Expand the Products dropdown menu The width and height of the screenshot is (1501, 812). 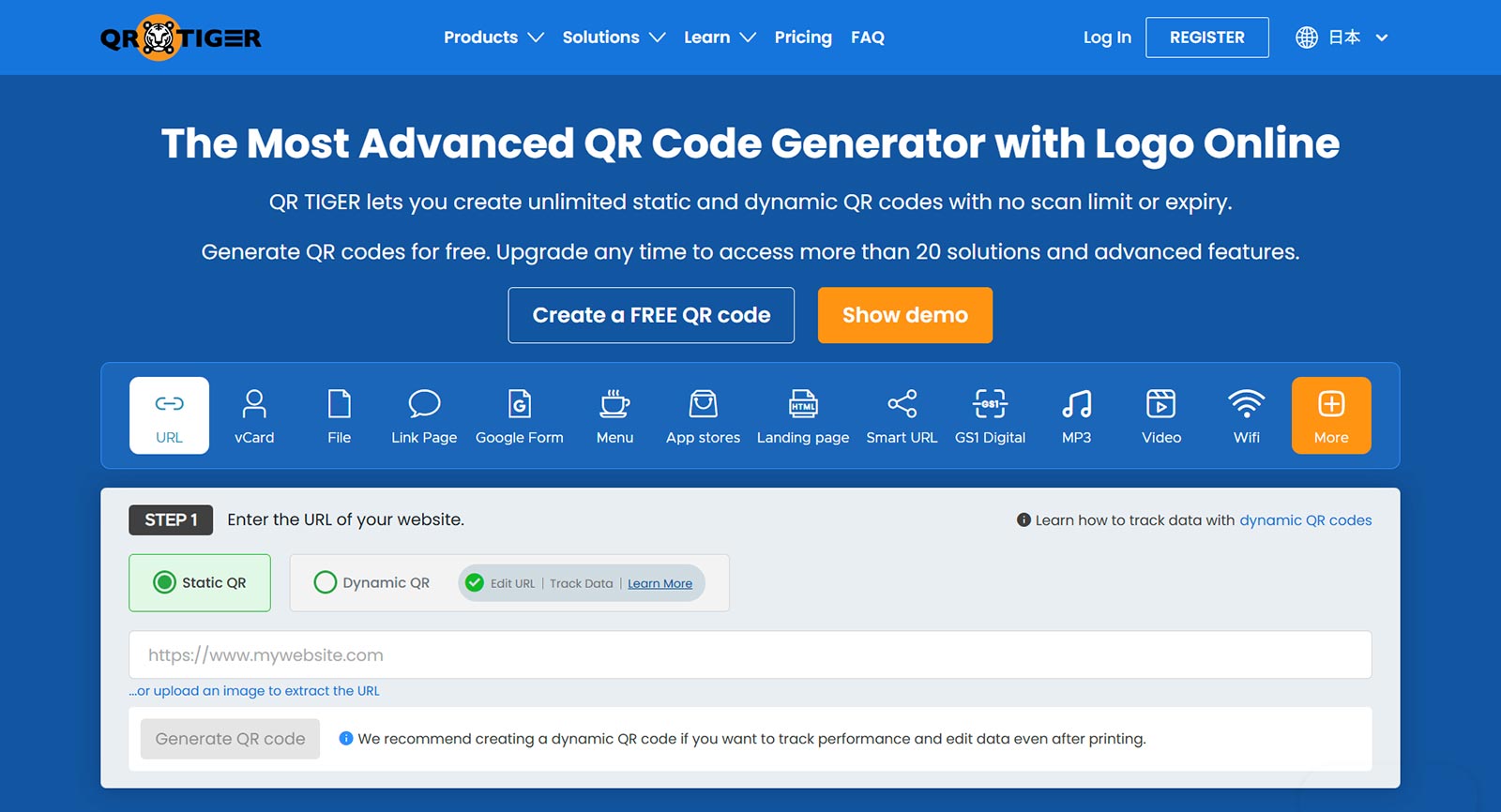pos(493,38)
